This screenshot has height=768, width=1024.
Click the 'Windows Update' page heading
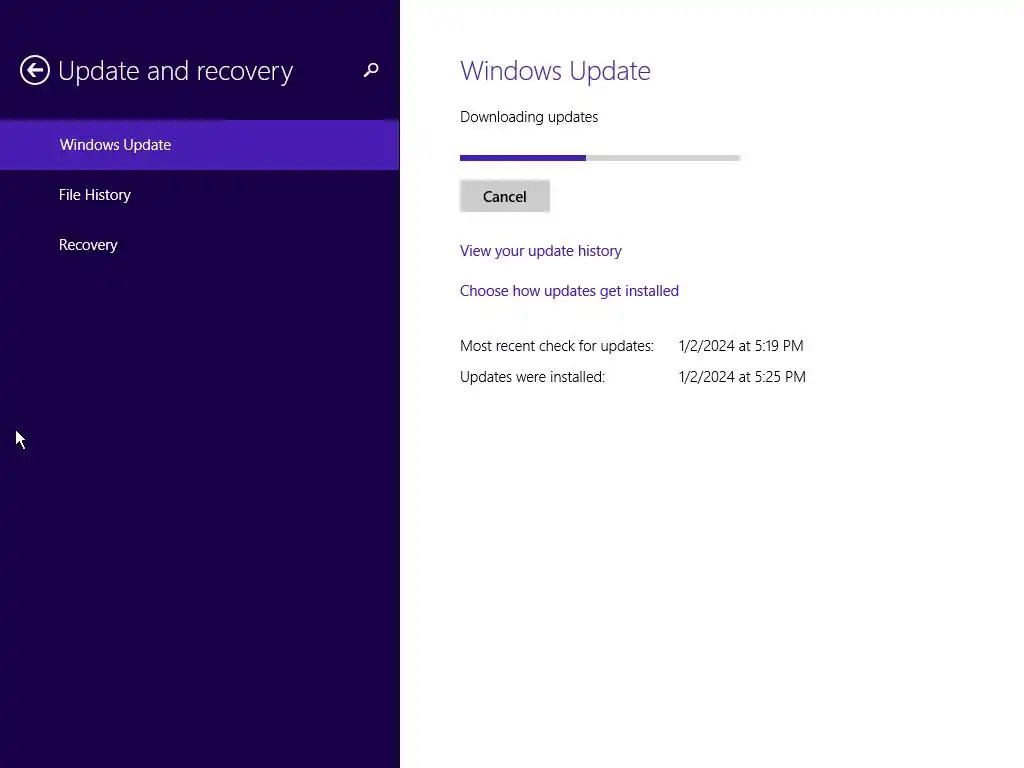555,71
